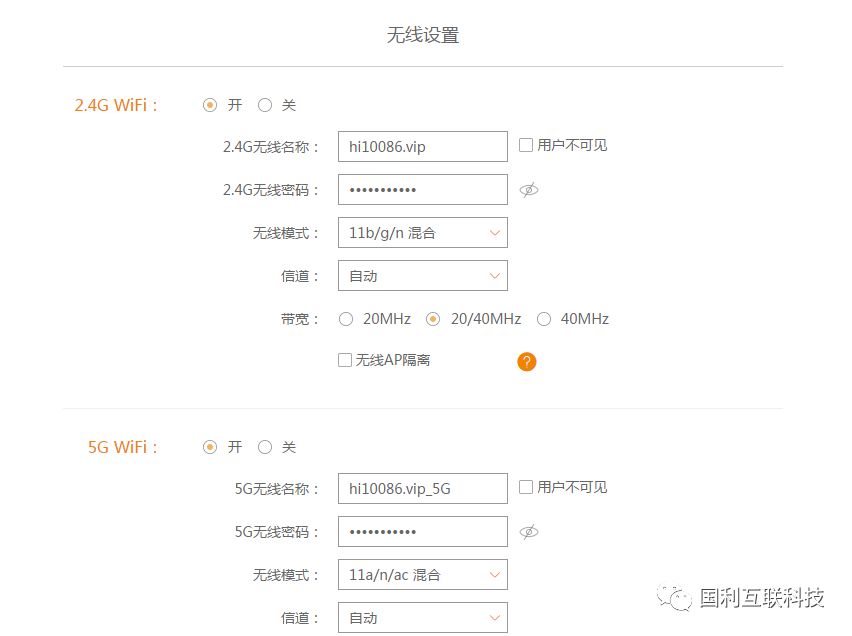Turn off 2.4G WiFi via the 关 radio button
This screenshot has width=852, height=636.
[x=265, y=104]
